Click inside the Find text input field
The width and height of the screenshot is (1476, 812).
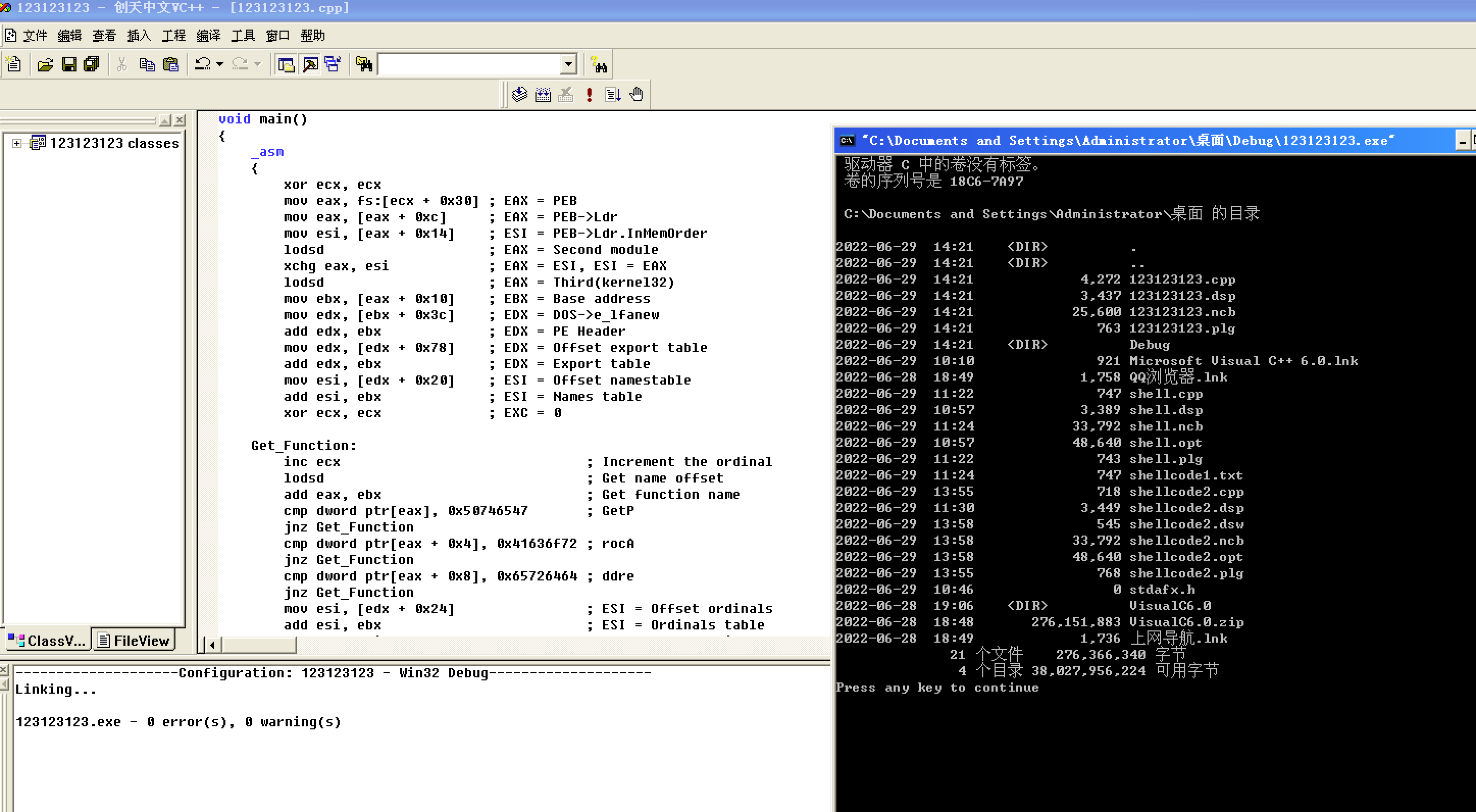469,64
